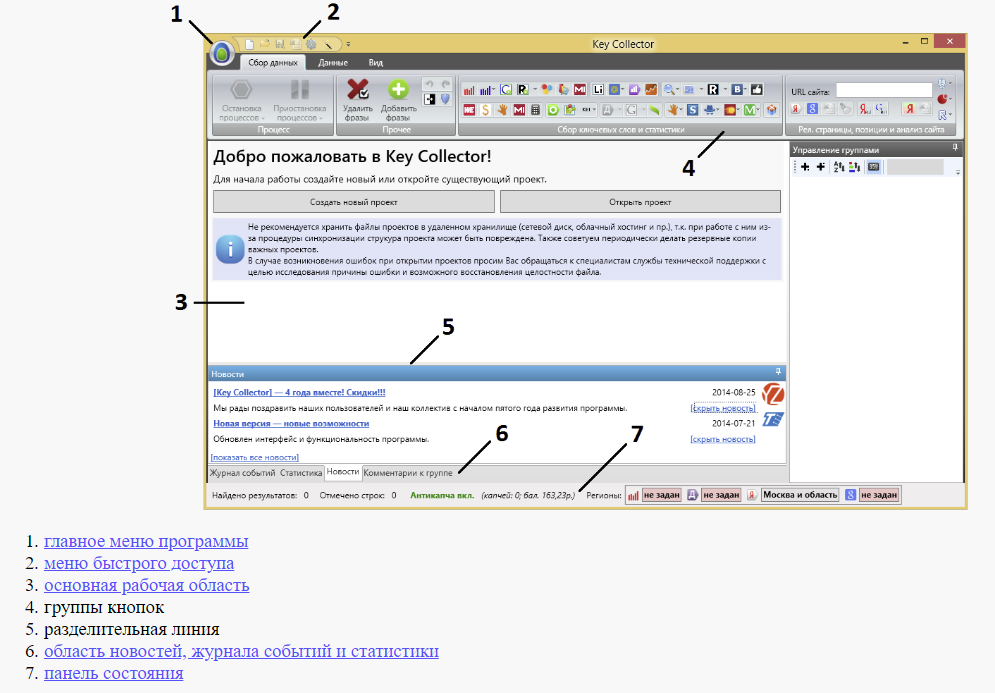Click the blue Google icon under URL сайта

813,109
